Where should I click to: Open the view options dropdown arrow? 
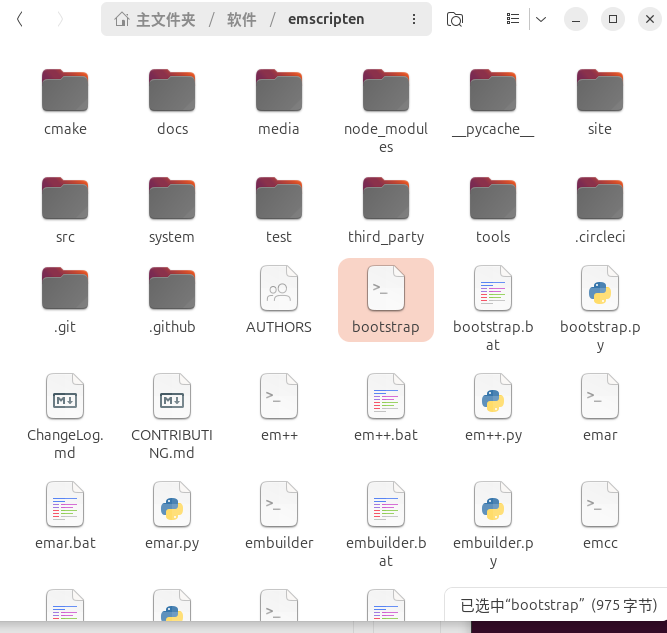(541, 19)
